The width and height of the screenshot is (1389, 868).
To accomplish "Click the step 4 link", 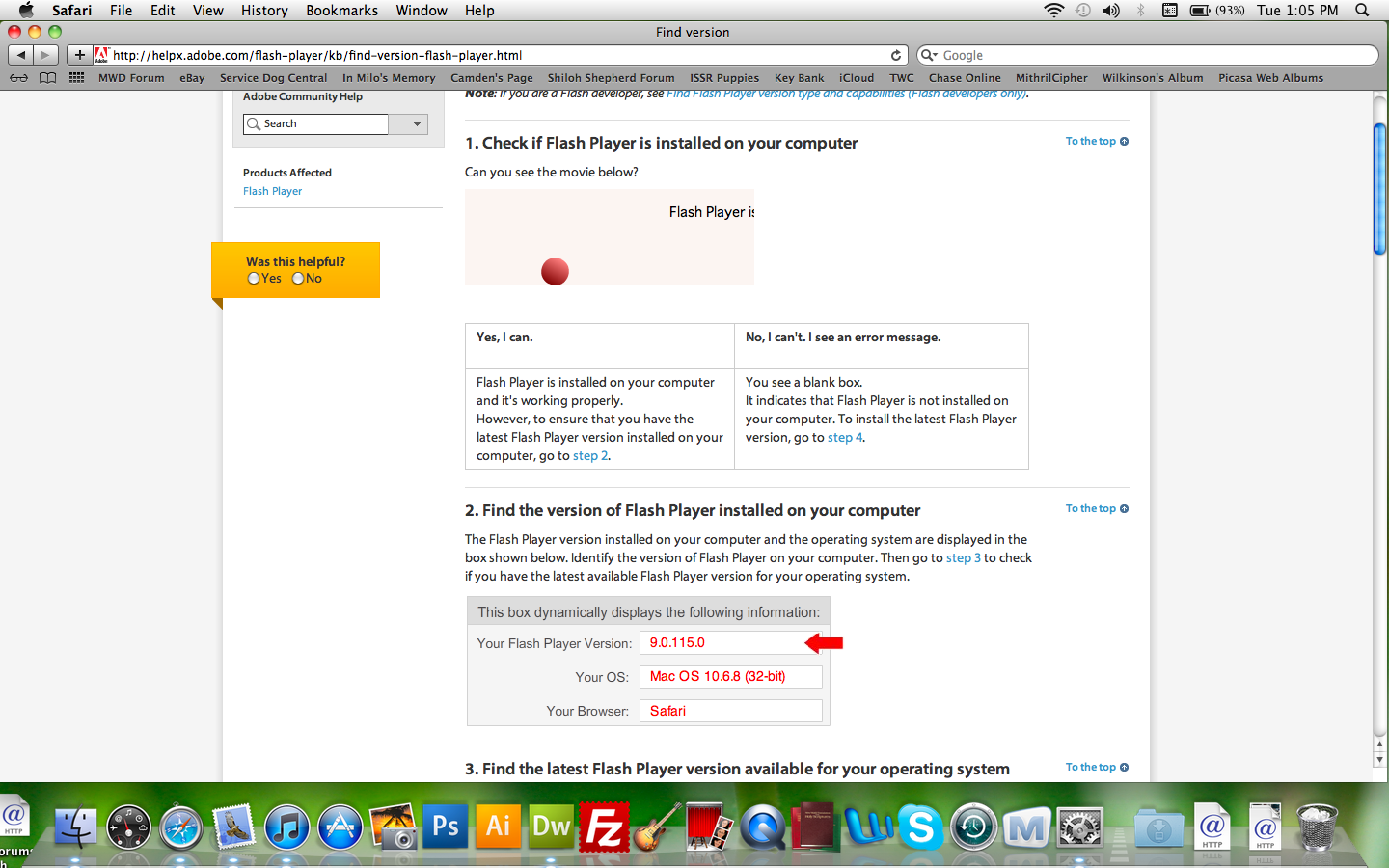I will [x=845, y=438].
